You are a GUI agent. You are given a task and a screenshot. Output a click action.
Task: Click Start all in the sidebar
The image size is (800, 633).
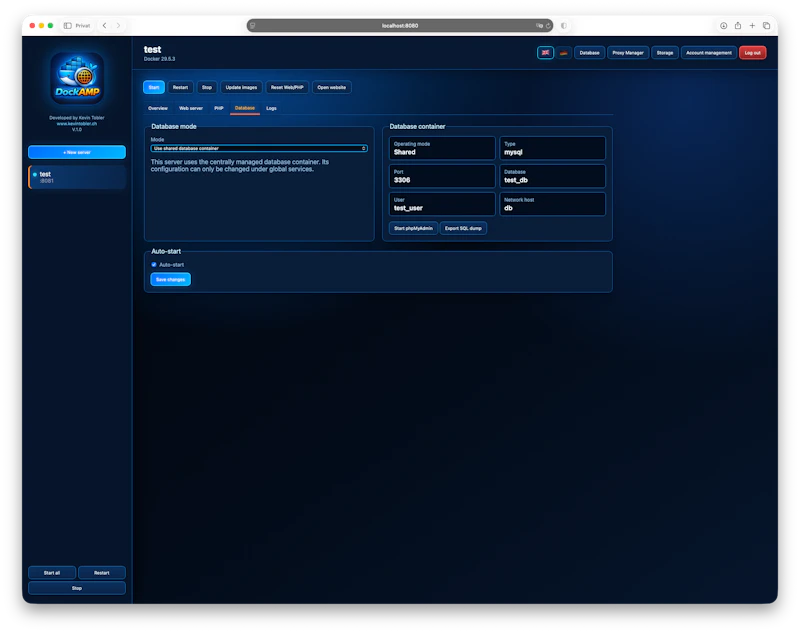click(52, 573)
